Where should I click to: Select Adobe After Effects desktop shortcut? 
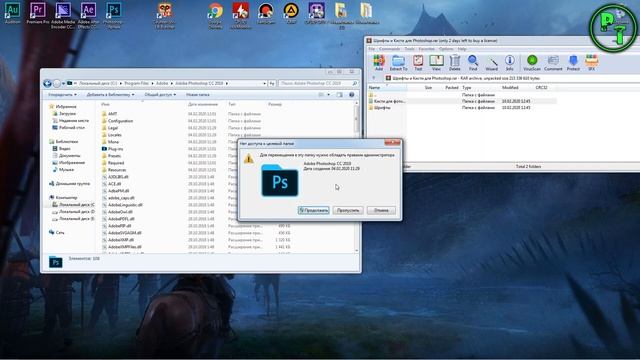88,16
